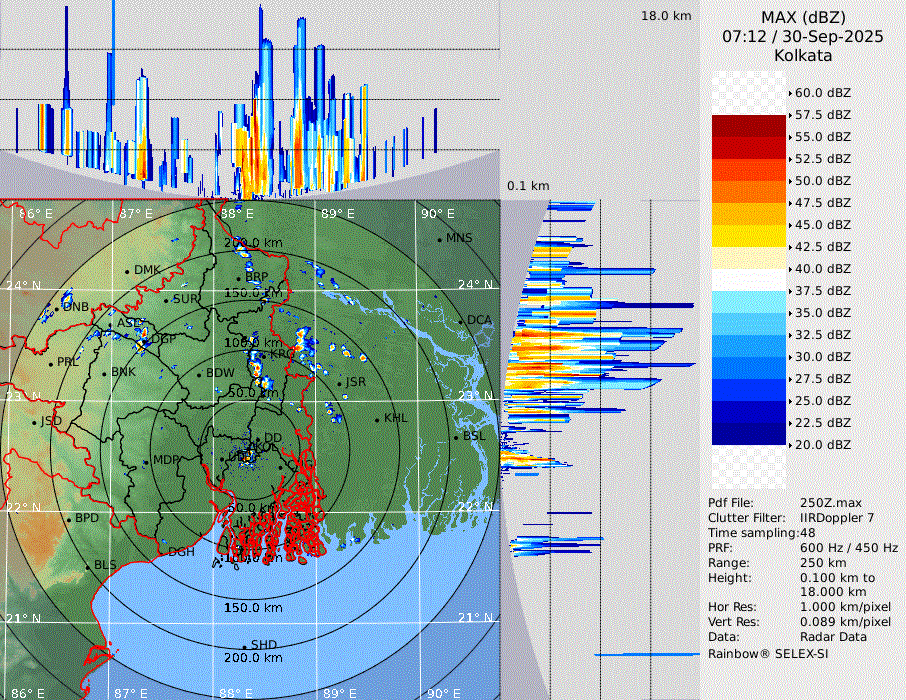Click the Rainbow SELEX-SI footer text

click(768, 654)
